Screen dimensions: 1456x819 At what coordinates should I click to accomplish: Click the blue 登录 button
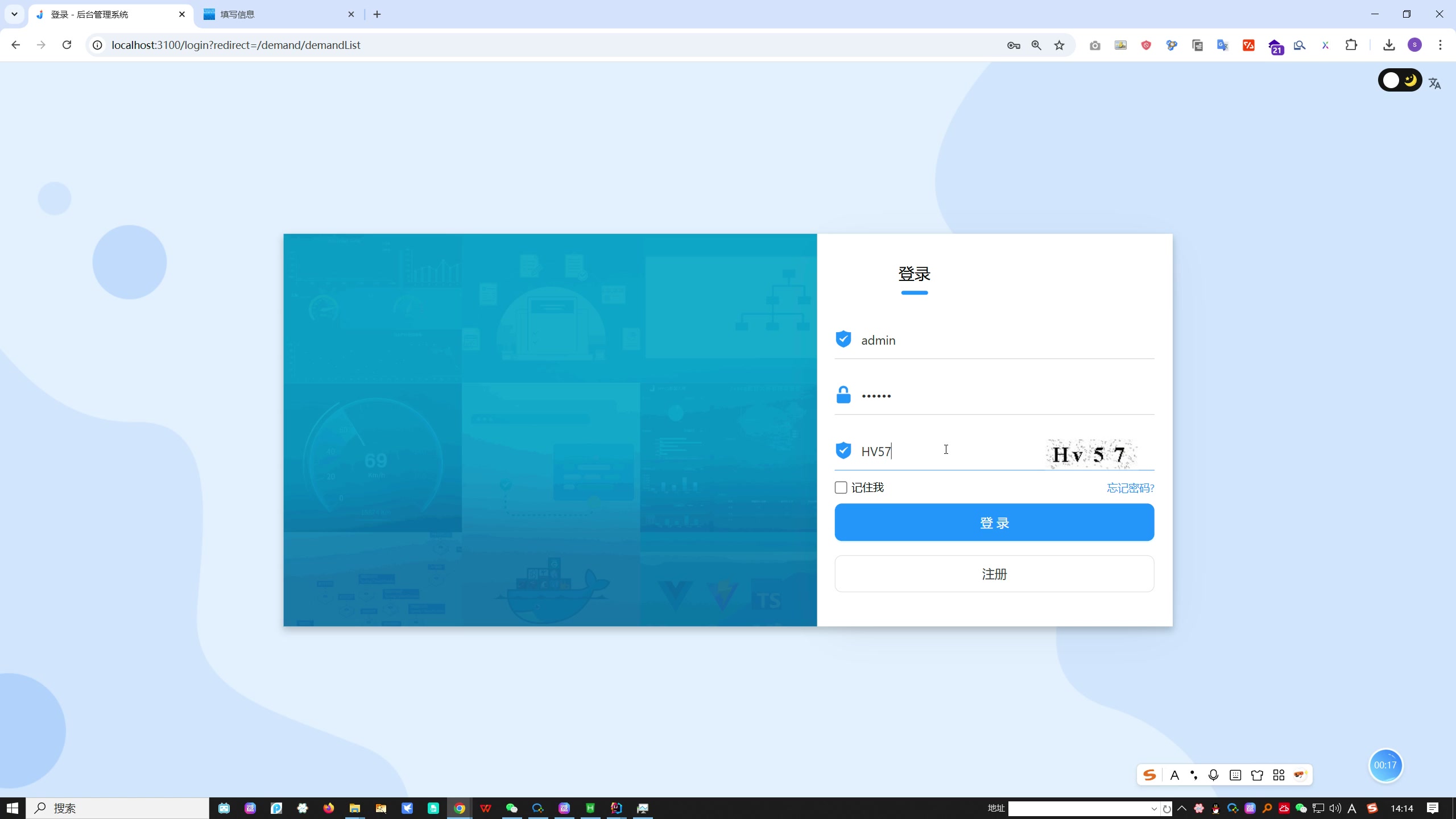pos(994,522)
